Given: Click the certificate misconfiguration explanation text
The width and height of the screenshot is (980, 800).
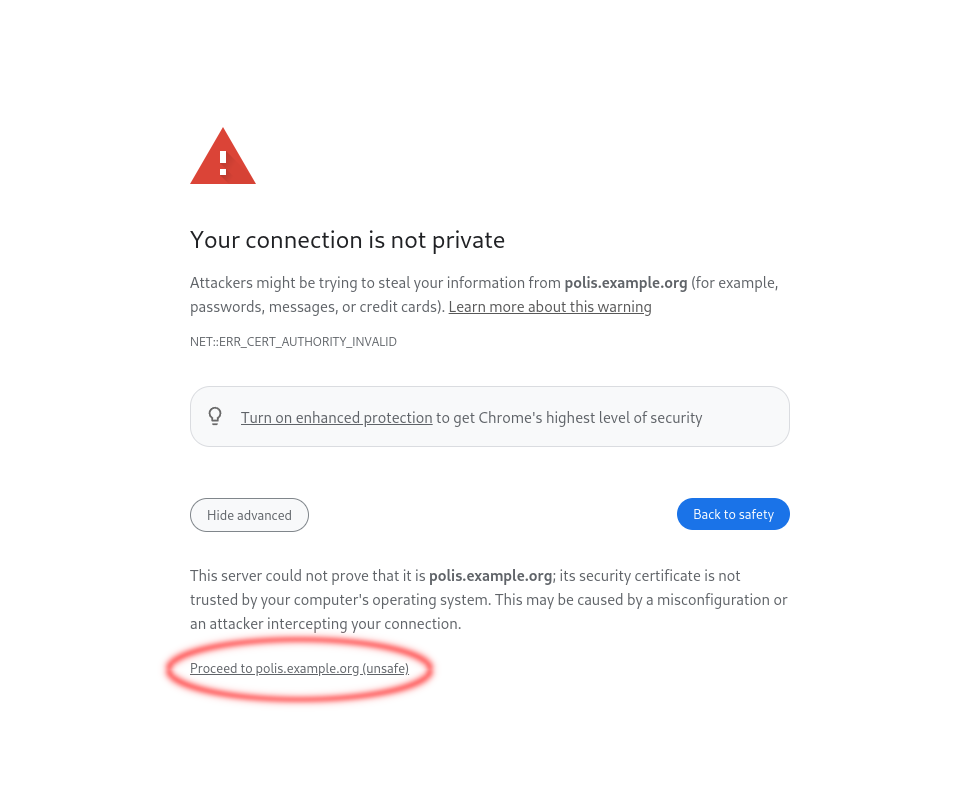Looking at the screenshot, I should click(489, 599).
